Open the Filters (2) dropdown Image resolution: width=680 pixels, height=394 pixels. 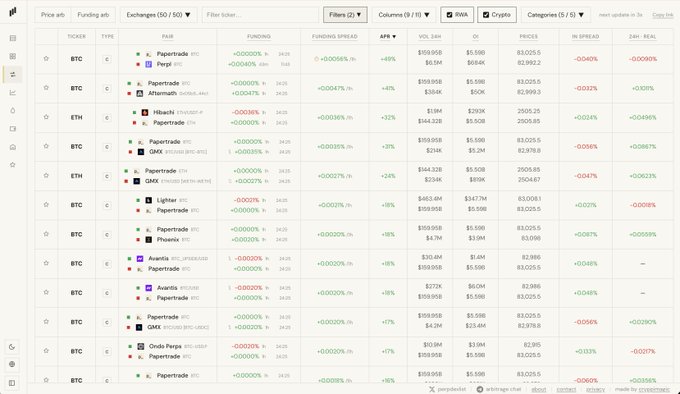point(345,15)
